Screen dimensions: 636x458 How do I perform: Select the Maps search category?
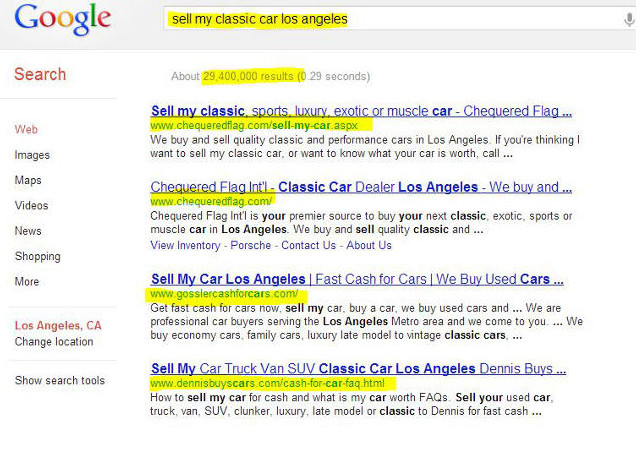(x=28, y=180)
